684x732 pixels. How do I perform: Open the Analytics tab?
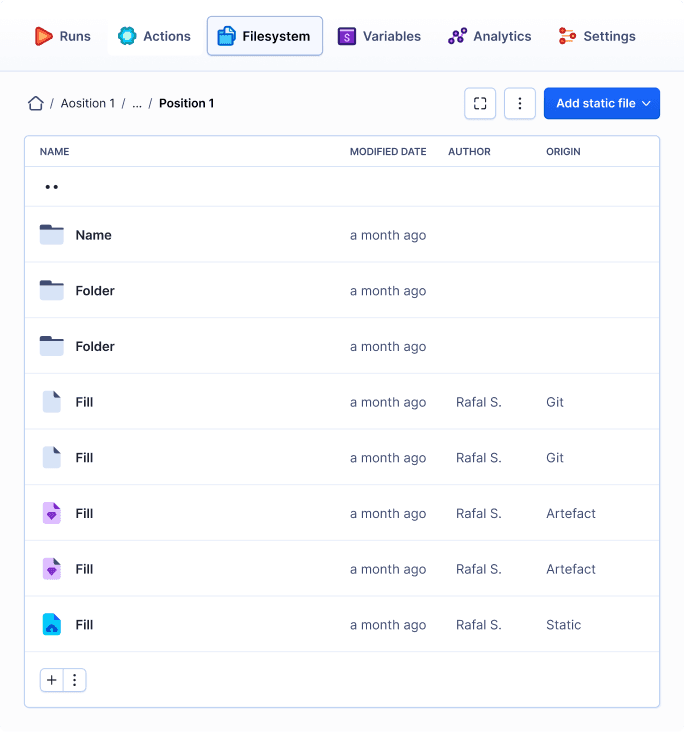click(x=490, y=36)
